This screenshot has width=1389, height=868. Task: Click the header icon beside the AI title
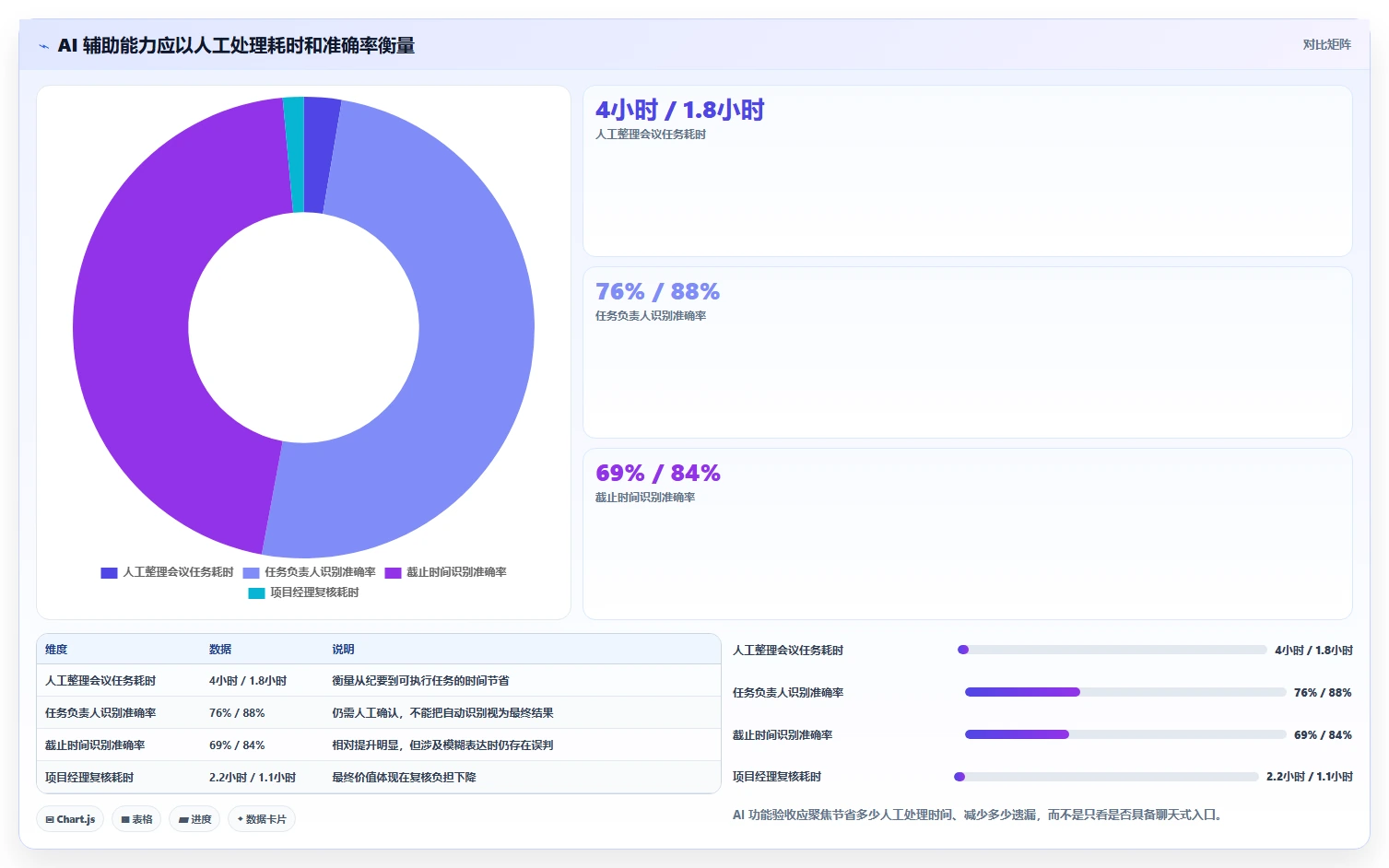click(43, 45)
